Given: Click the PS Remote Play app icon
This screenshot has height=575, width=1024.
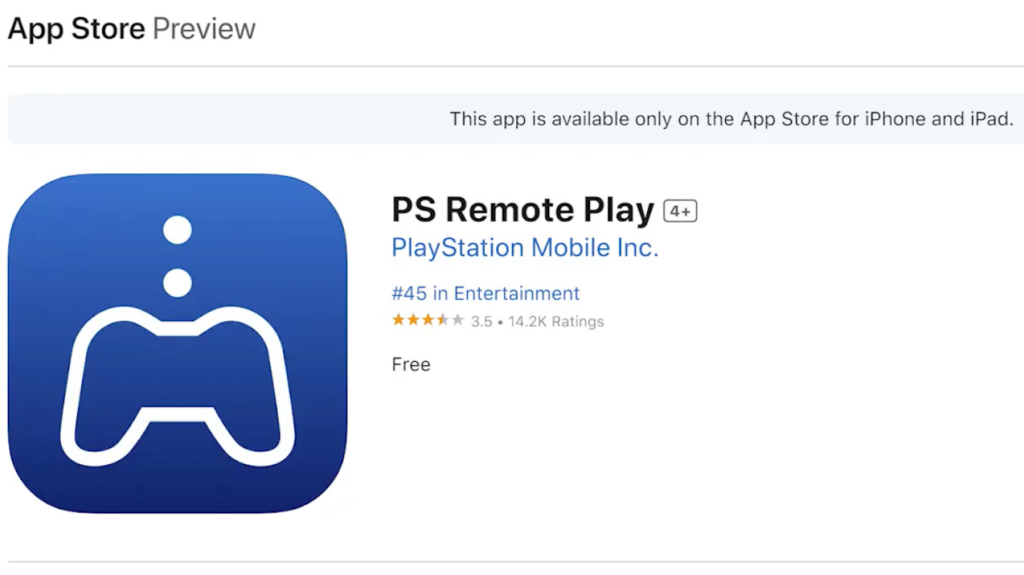Looking at the screenshot, I should (178, 343).
